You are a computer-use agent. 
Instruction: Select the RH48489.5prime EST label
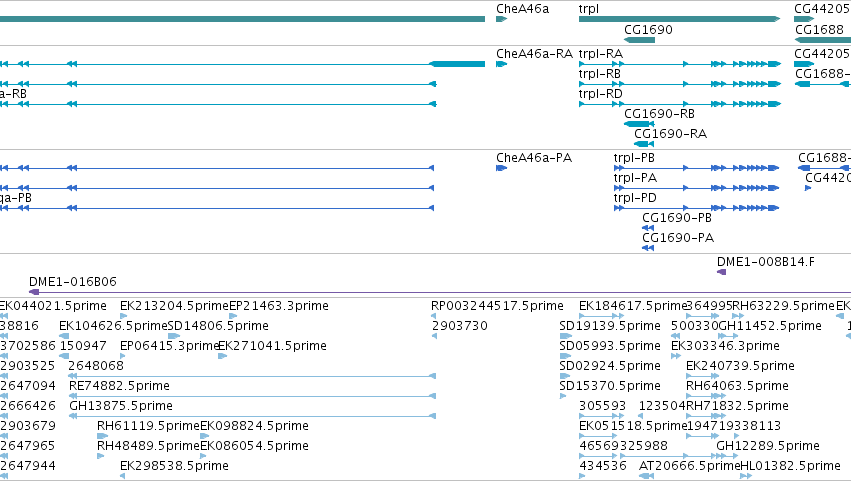click(149, 446)
